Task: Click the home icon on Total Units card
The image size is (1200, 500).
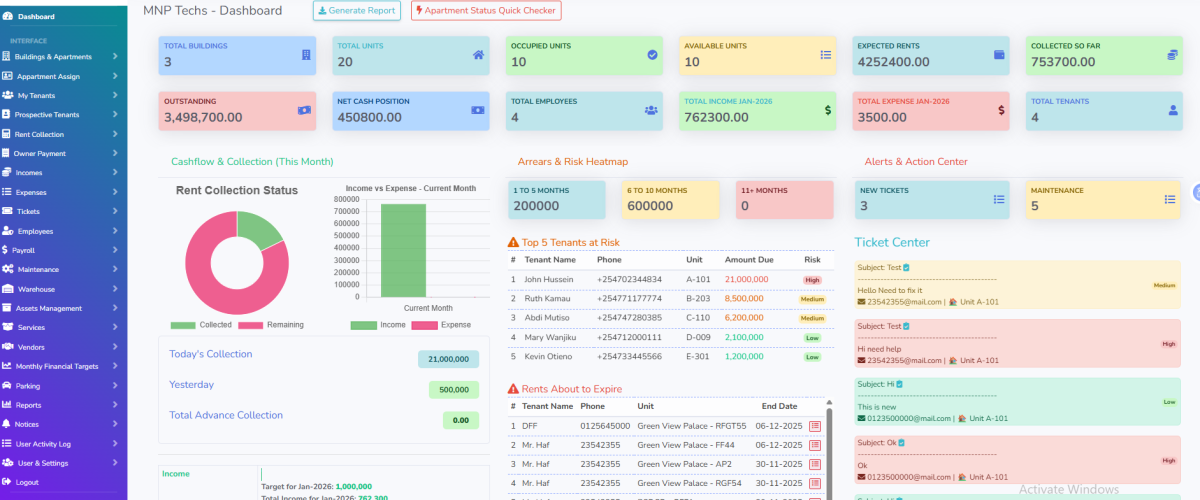Action: click(x=478, y=55)
